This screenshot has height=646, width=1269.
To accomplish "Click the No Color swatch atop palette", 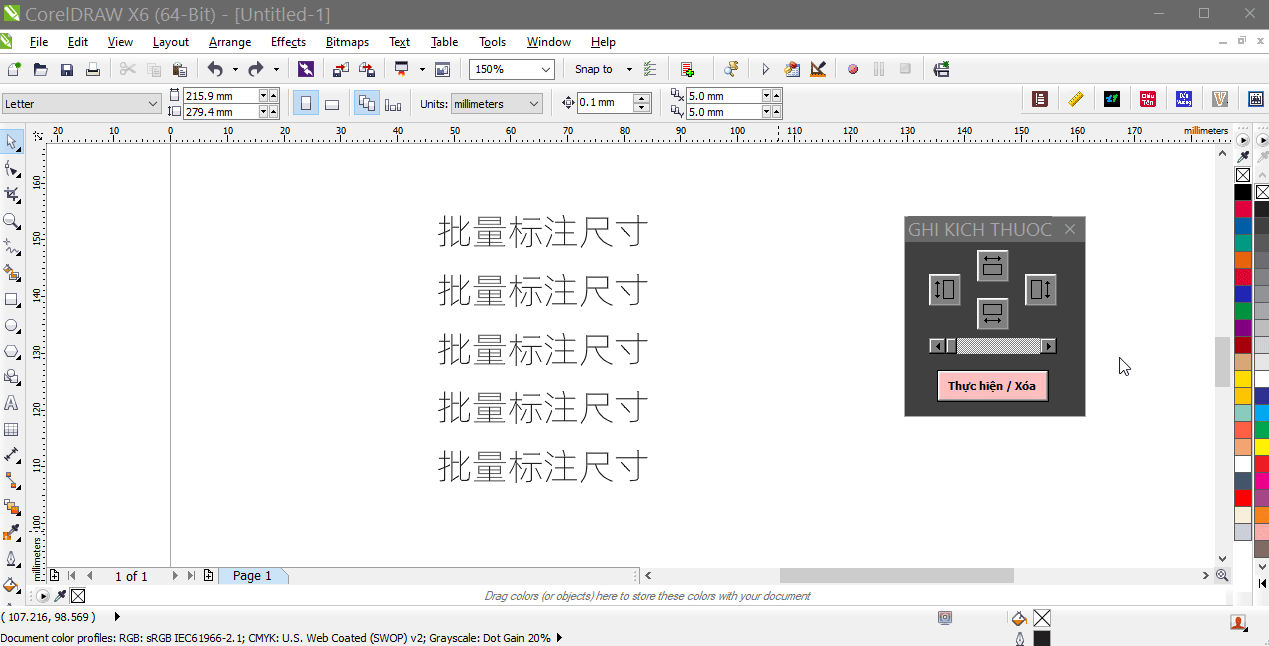I will (x=1242, y=175).
